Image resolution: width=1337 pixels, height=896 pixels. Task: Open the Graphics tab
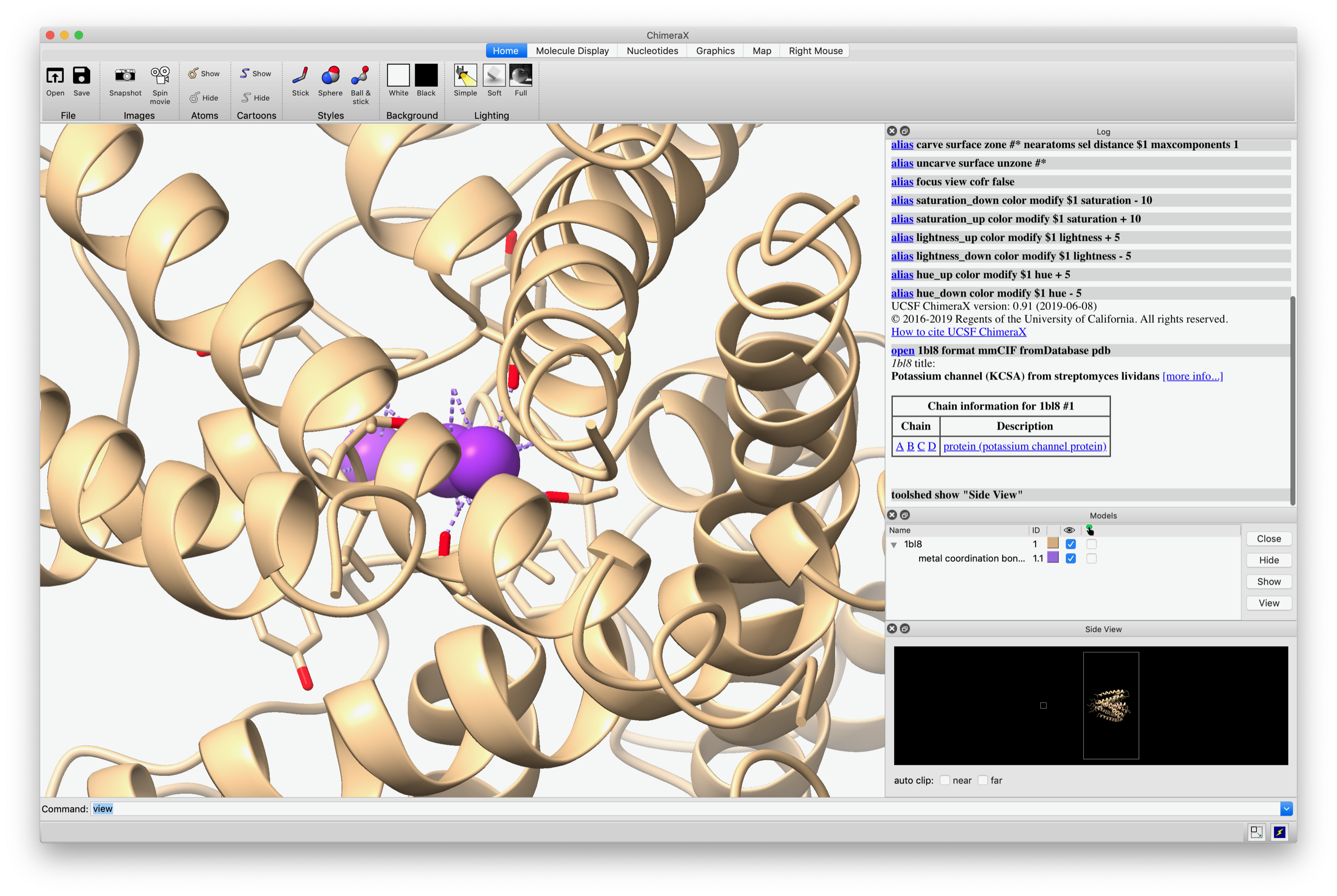[x=714, y=51]
